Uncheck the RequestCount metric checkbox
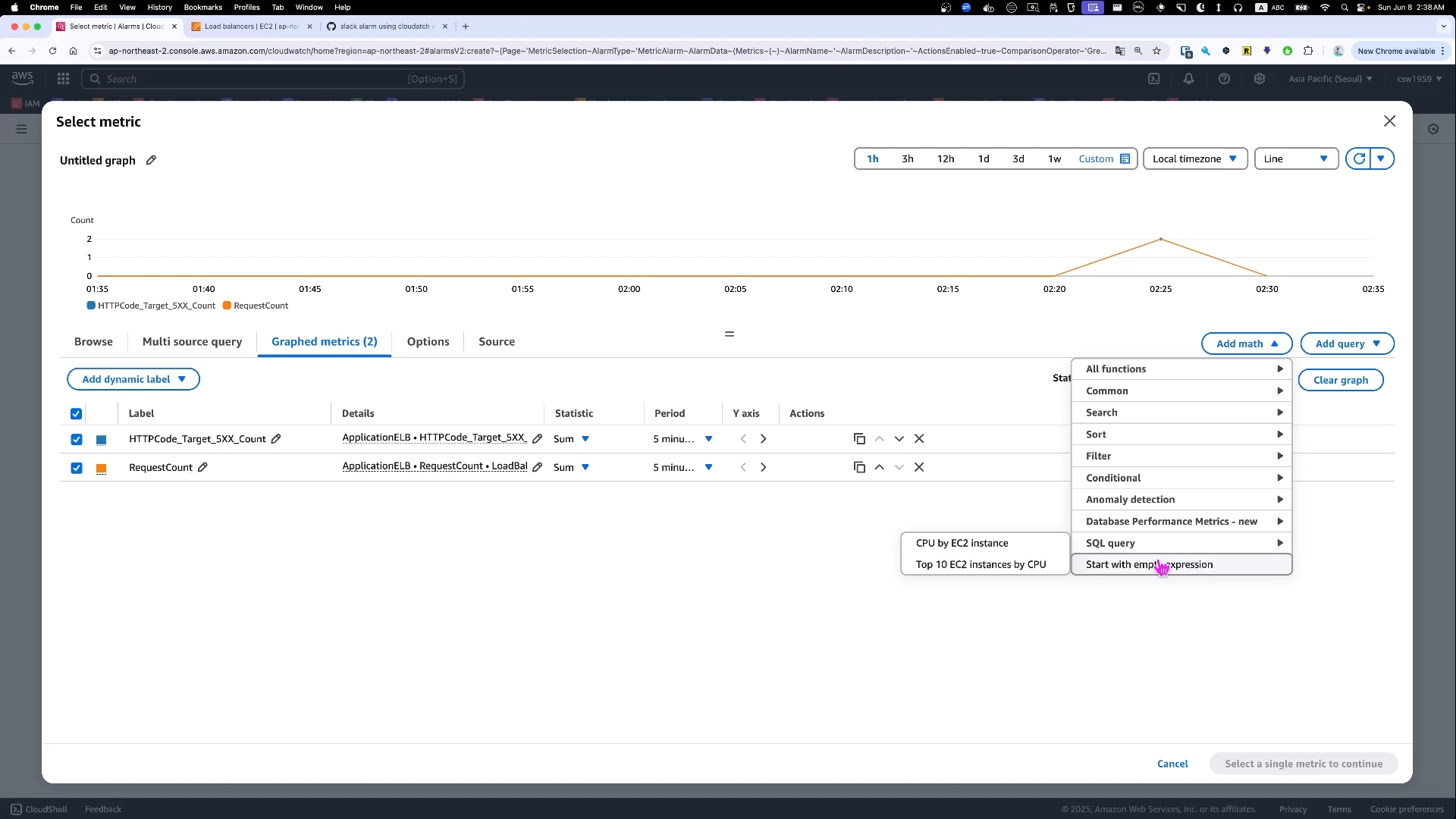1456x819 pixels. pyautogui.click(x=77, y=469)
